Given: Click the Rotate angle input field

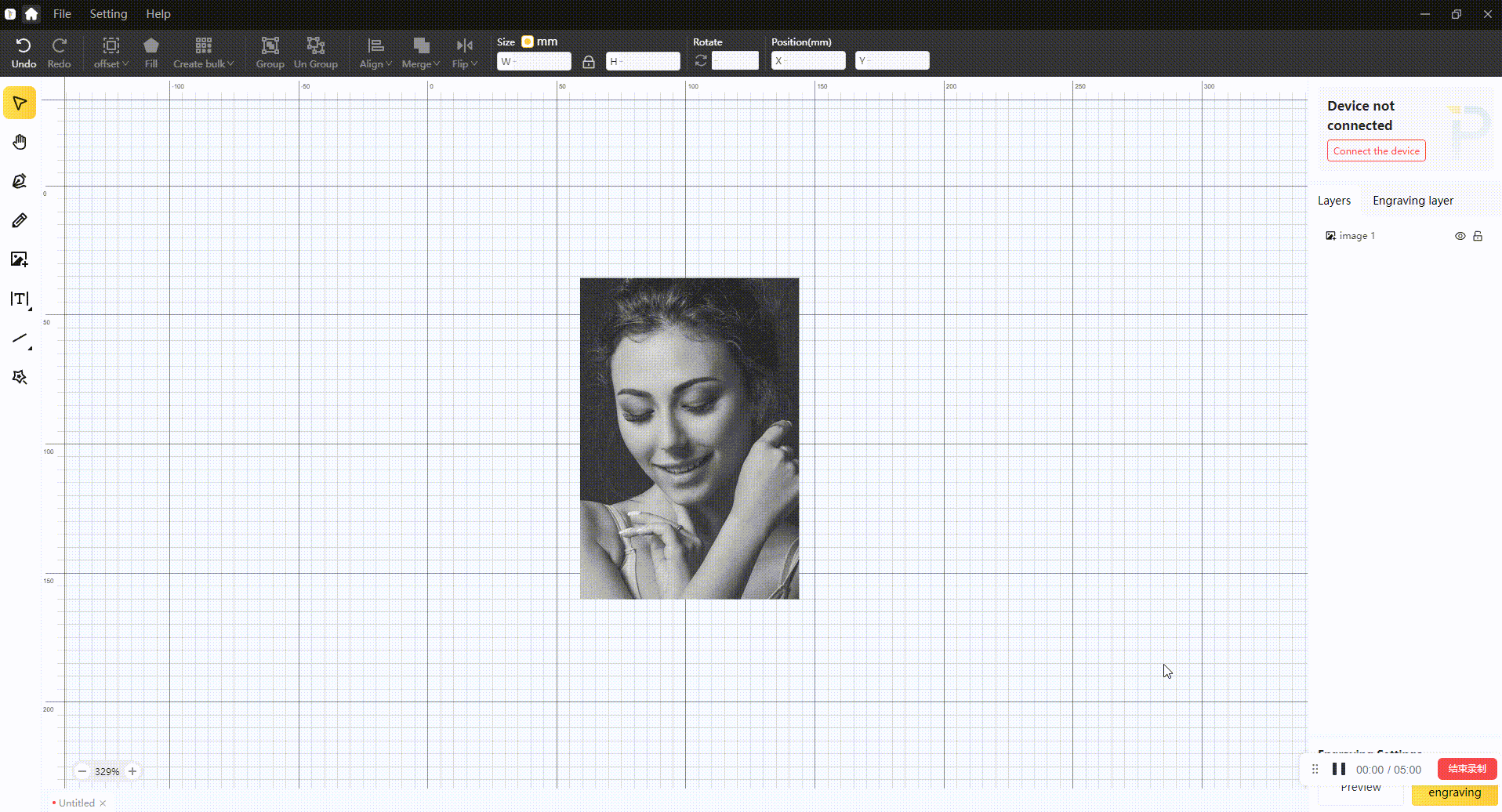Looking at the screenshot, I should [x=735, y=60].
